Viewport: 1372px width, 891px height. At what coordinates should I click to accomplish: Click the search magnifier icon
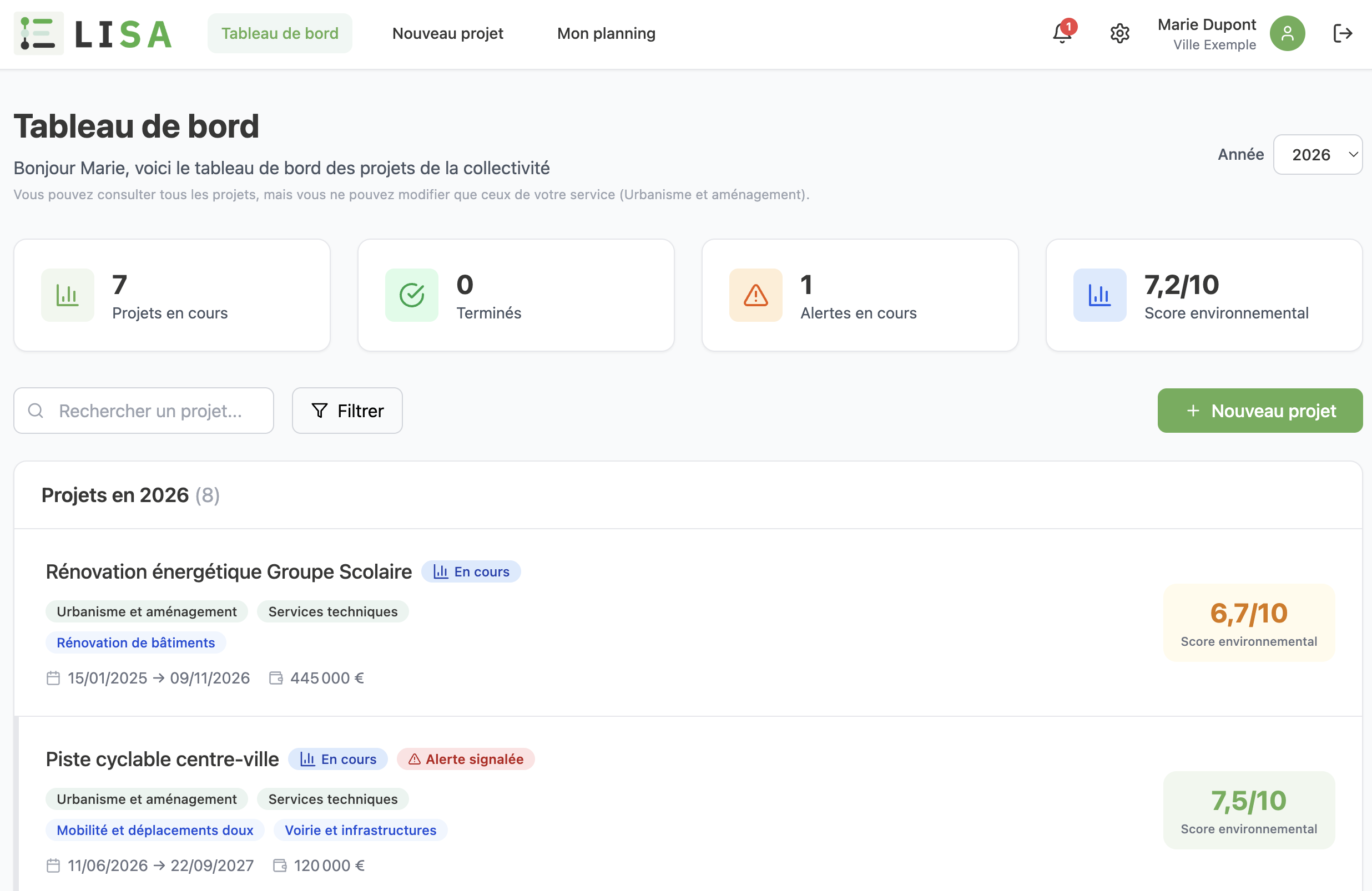(36, 411)
